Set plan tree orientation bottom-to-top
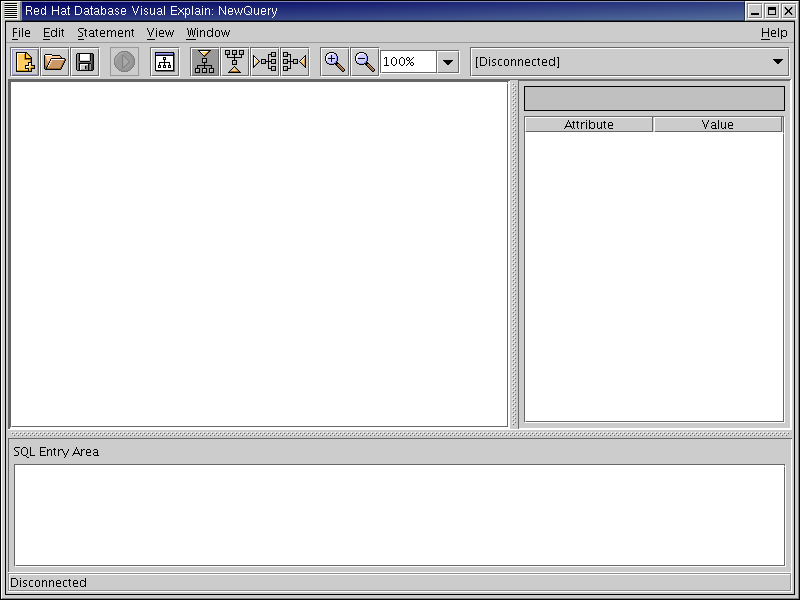 (x=235, y=62)
